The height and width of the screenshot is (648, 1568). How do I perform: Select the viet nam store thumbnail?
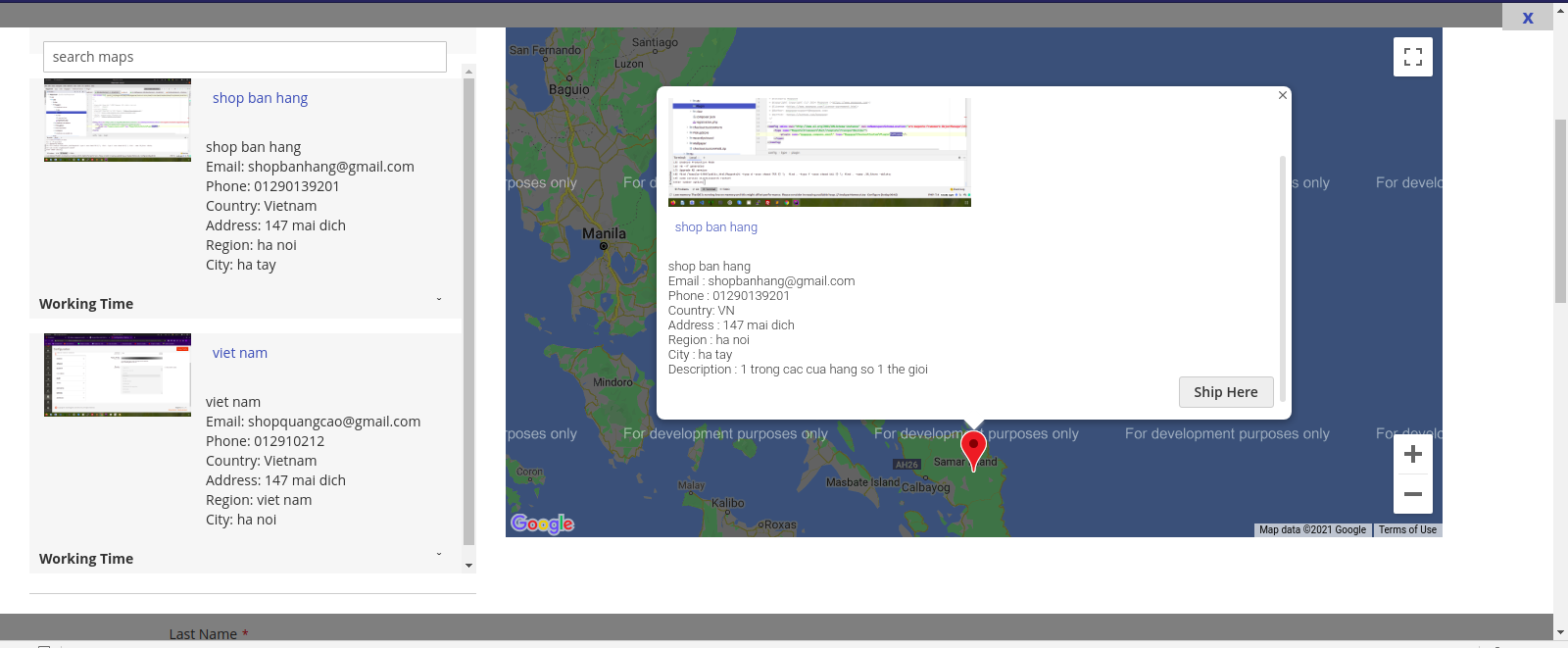click(118, 374)
